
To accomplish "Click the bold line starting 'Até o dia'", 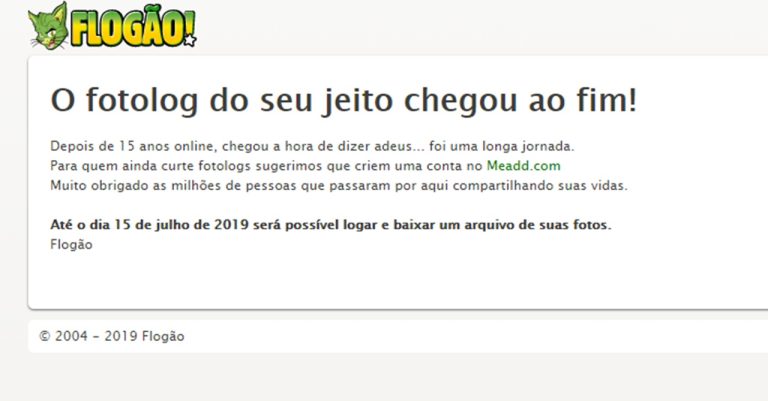I will (x=331, y=225).
